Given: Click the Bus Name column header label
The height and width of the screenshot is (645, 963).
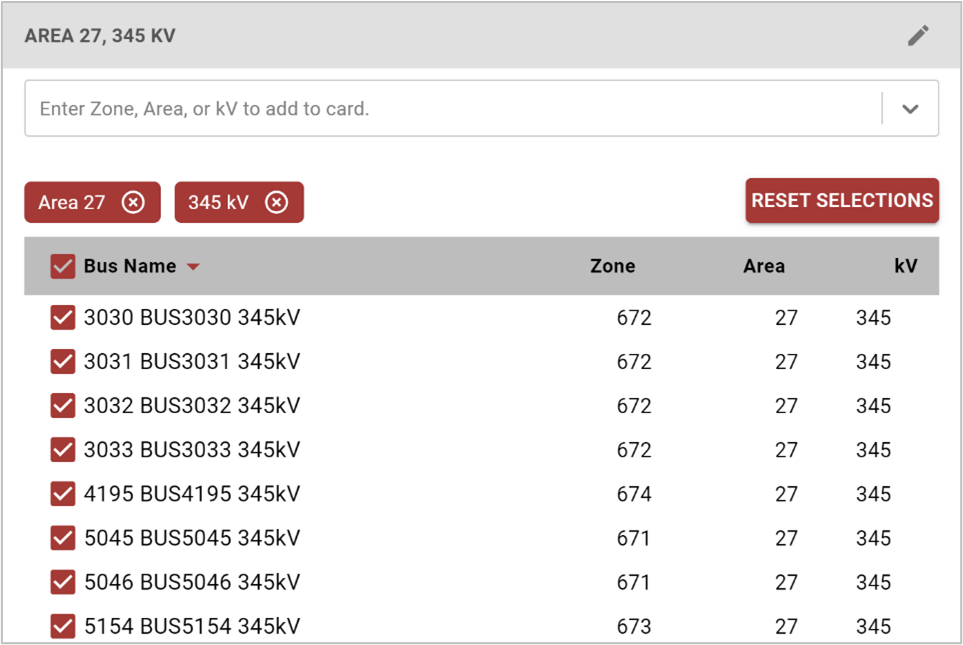Looking at the screenshot, I should click(130, 266).
